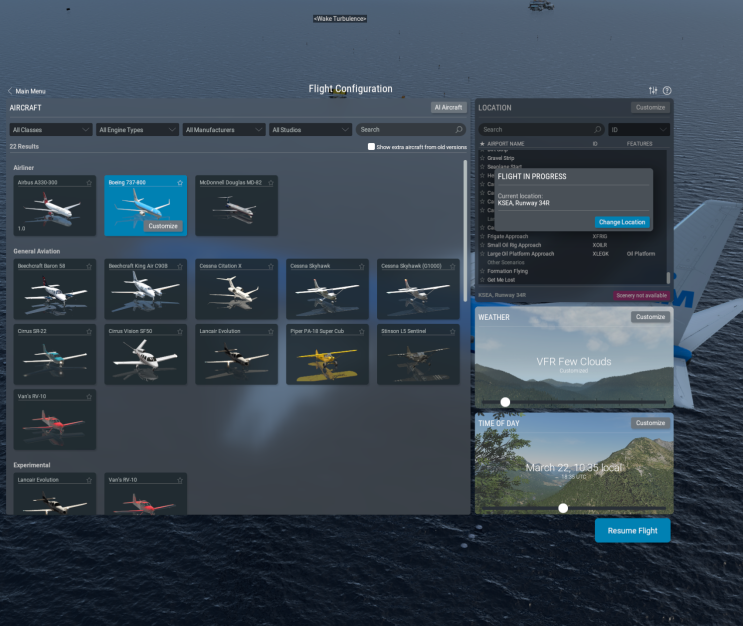Select the Large Oil Platform Approach row
The width and height of the screenshot is (743, 626).
(573, 254)
